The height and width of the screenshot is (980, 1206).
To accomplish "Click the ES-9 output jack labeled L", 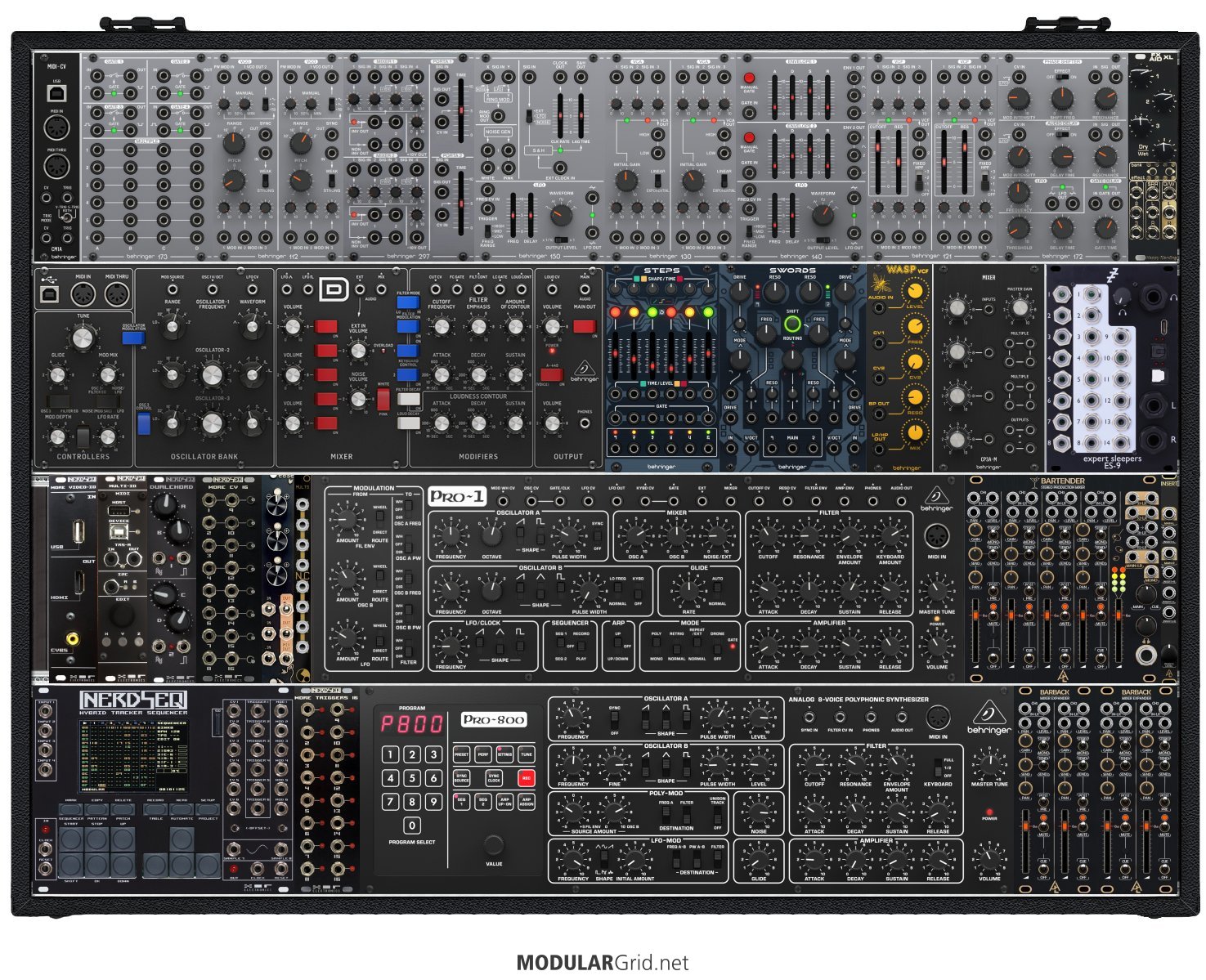I will click(x=1155, y=404).
